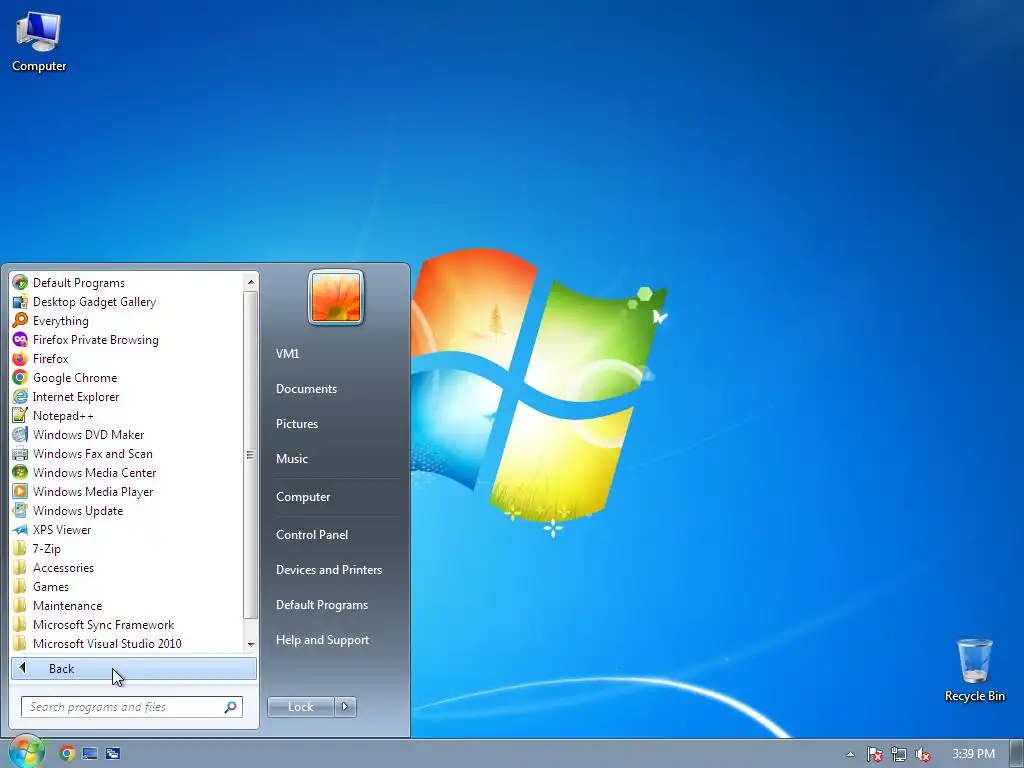Open Computer from the Start menu right pane
The width and height of the screenshot is (1024, 768).
pos(303,497)
